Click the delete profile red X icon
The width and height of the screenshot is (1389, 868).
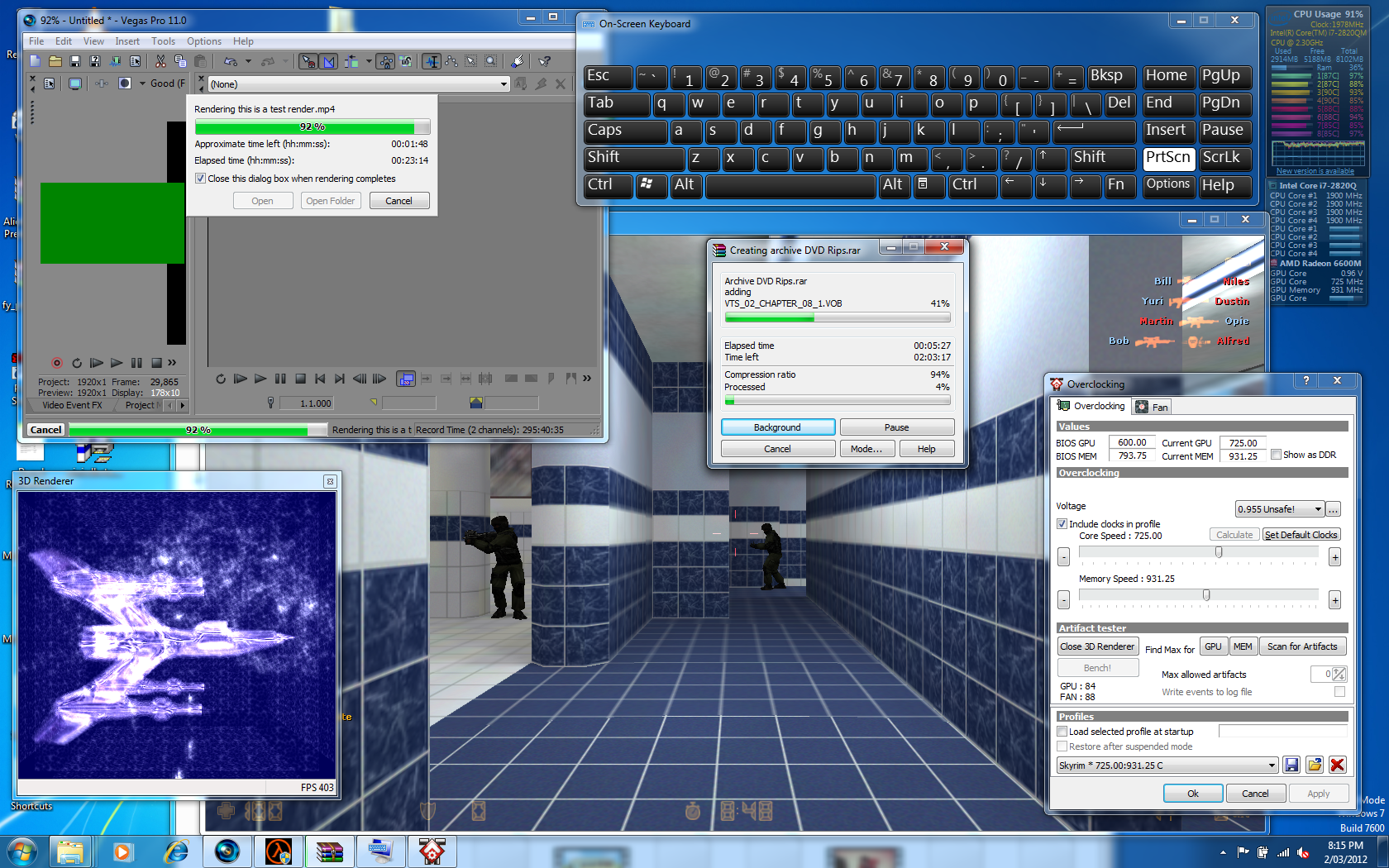[1337, 765]
